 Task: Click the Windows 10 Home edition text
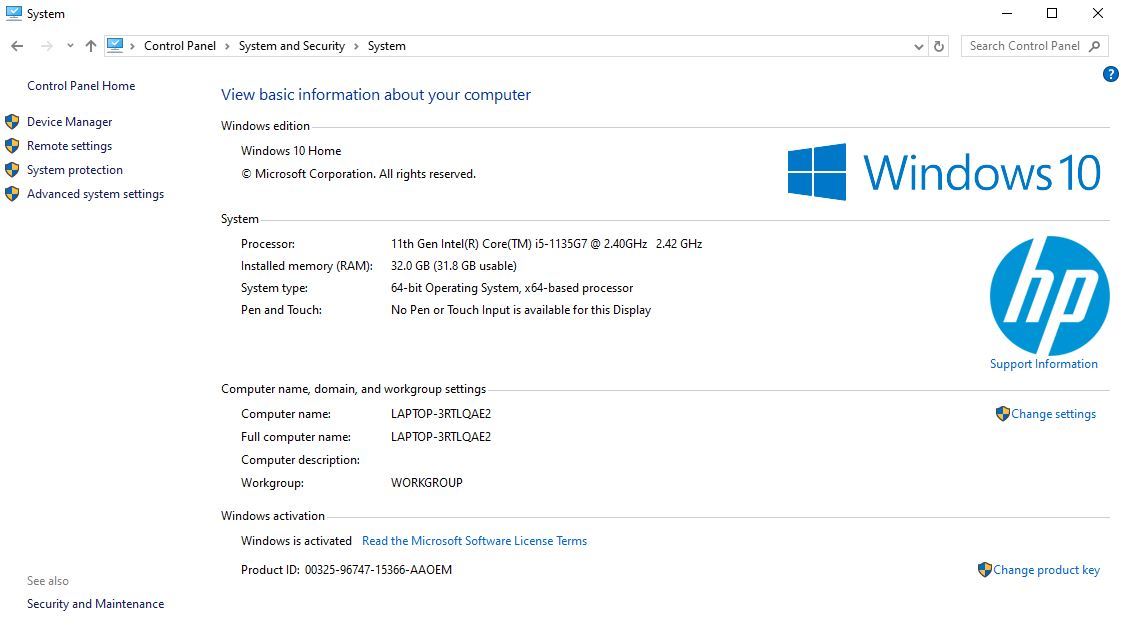(291, 151)
